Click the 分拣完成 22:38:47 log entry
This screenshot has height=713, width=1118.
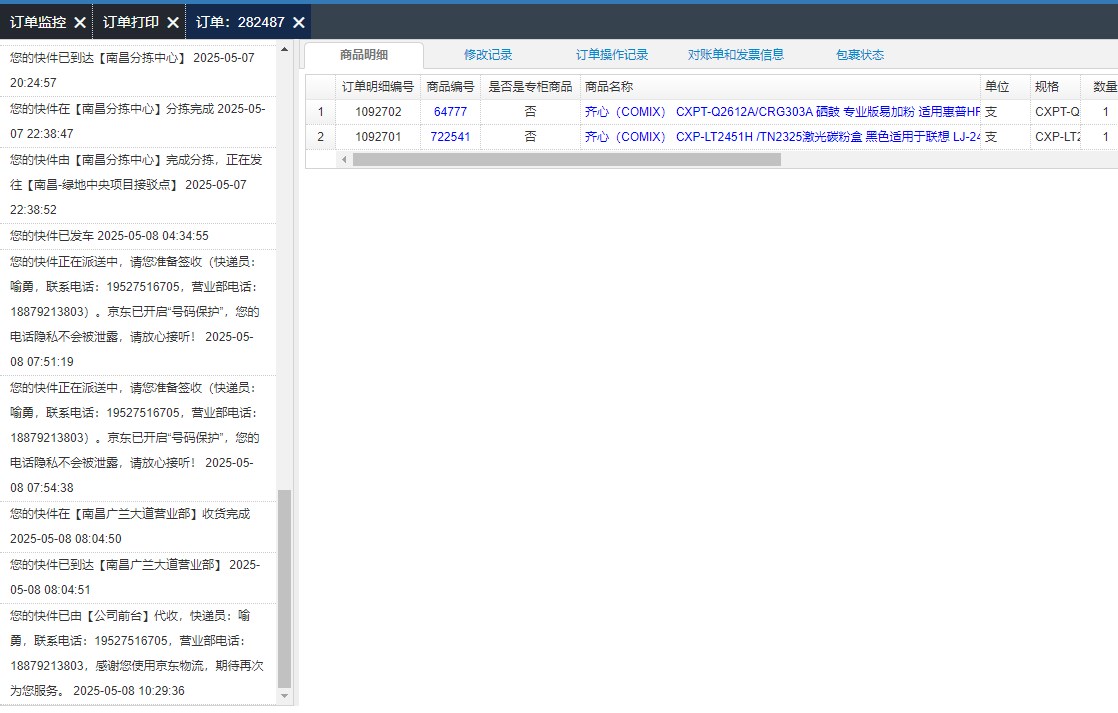pyautogui.click(x=138, y=122)
